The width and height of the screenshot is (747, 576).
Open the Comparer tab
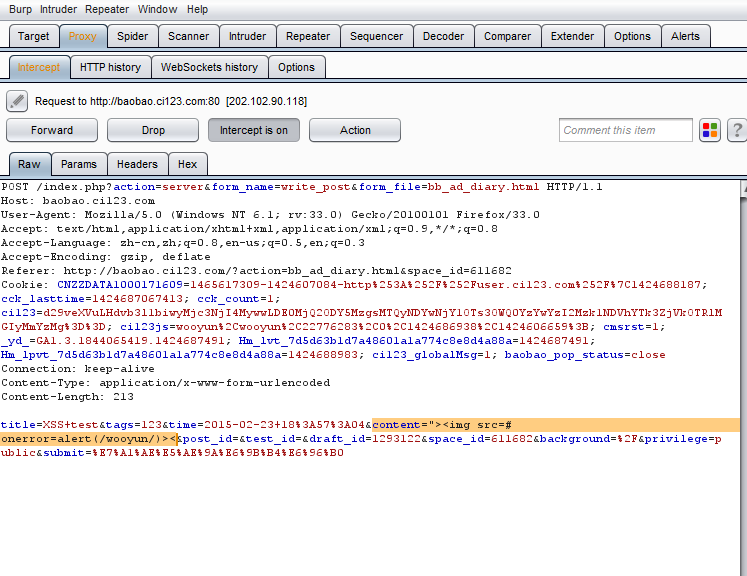507,36
